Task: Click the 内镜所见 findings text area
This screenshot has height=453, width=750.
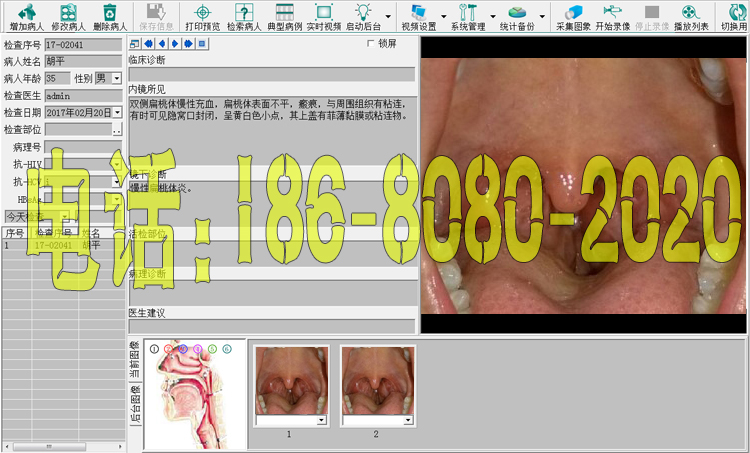Action: pyautogui.click(x=273, y=130)
